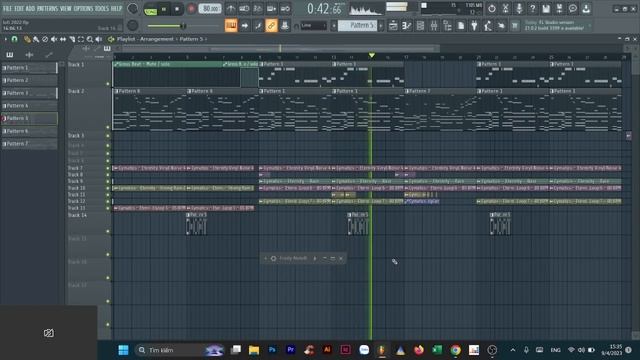Select Pattern 1 in picker panel

[x=29, y=68]
